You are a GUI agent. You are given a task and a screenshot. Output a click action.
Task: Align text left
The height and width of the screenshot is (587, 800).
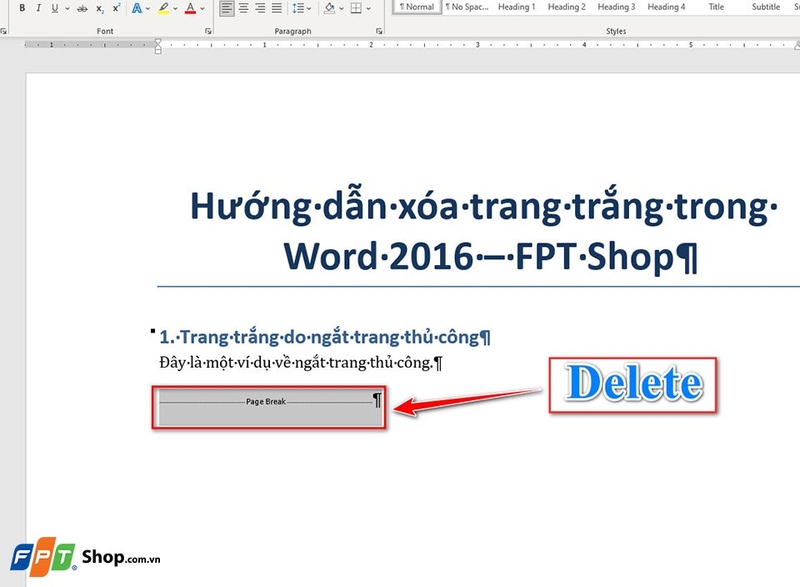pos(227,8)
